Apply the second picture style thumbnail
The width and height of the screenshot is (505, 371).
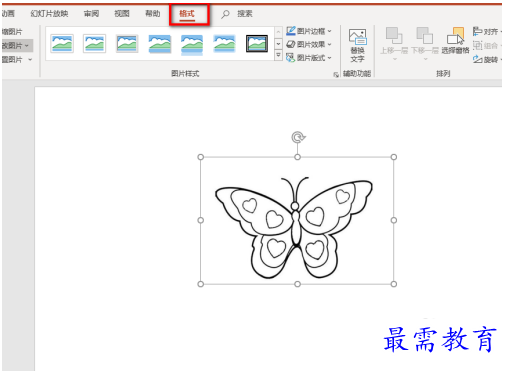click(x=94, y=44)
